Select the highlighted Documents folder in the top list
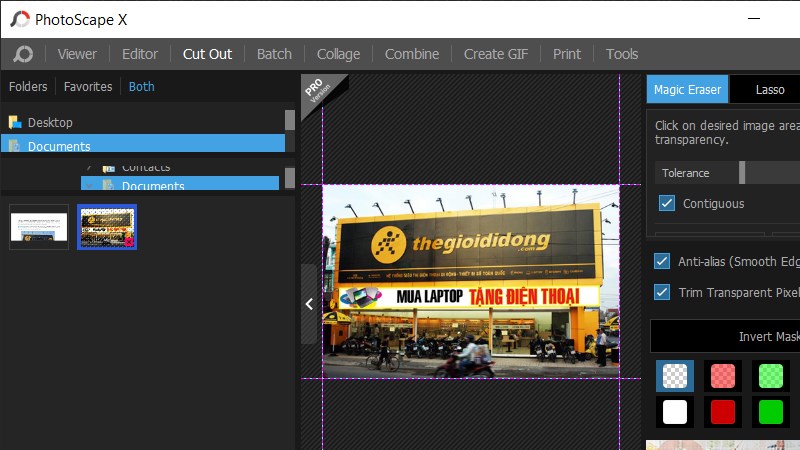The width and height of the screenshot is (800, 450). 59,146
